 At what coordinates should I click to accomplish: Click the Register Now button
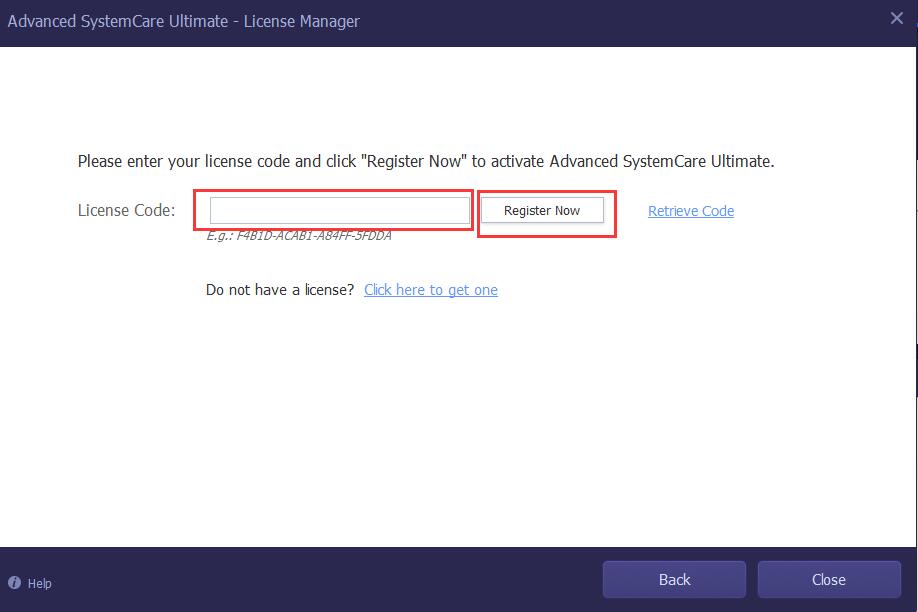[x=542, y=210]
